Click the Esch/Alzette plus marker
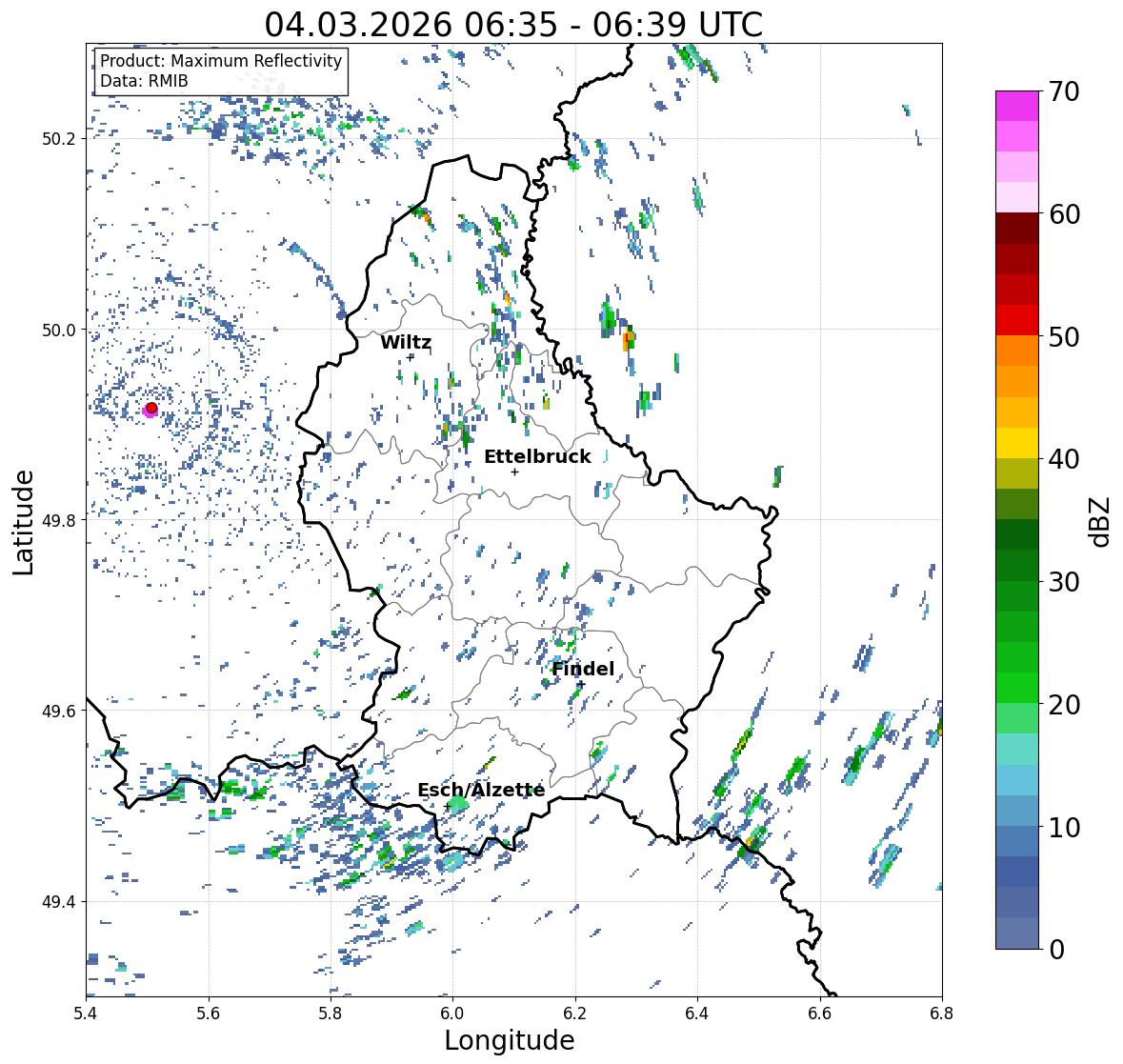 448,806
